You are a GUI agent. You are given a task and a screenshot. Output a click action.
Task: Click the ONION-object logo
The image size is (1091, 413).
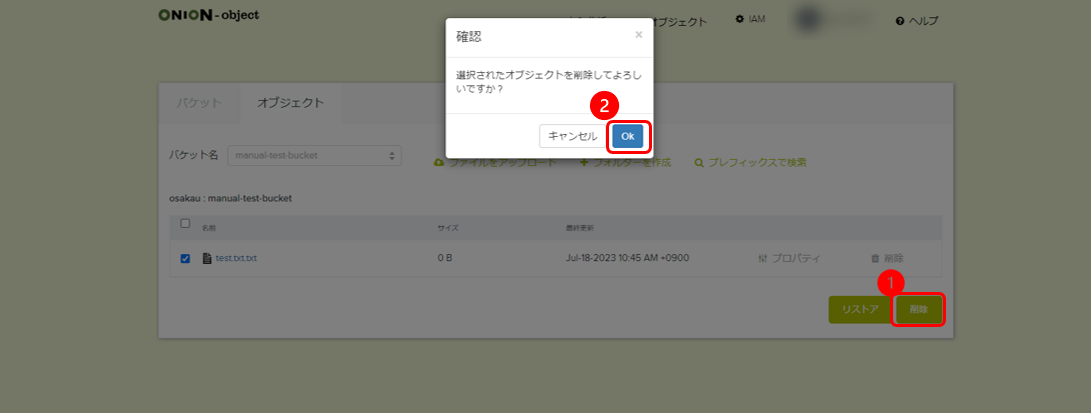tap(208, 15)
